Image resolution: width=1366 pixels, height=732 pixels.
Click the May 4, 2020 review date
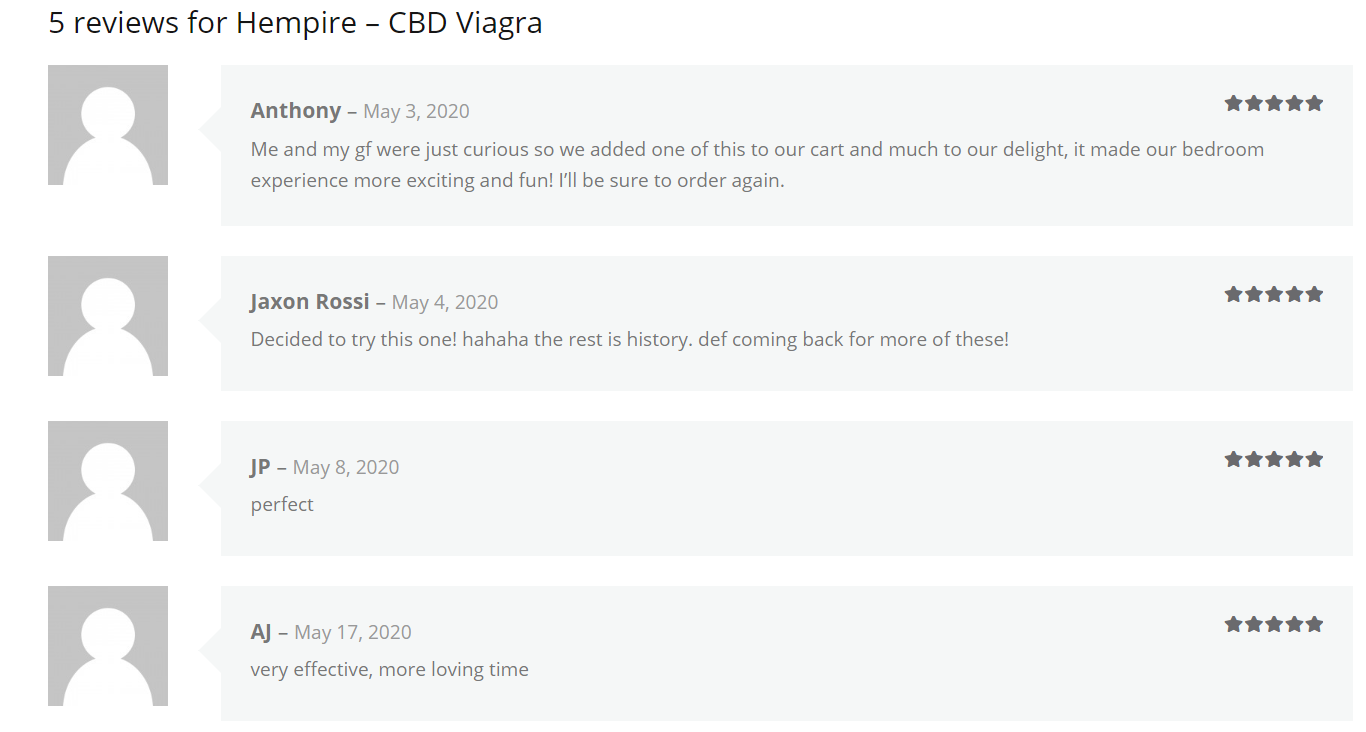(x=445, y=302)
